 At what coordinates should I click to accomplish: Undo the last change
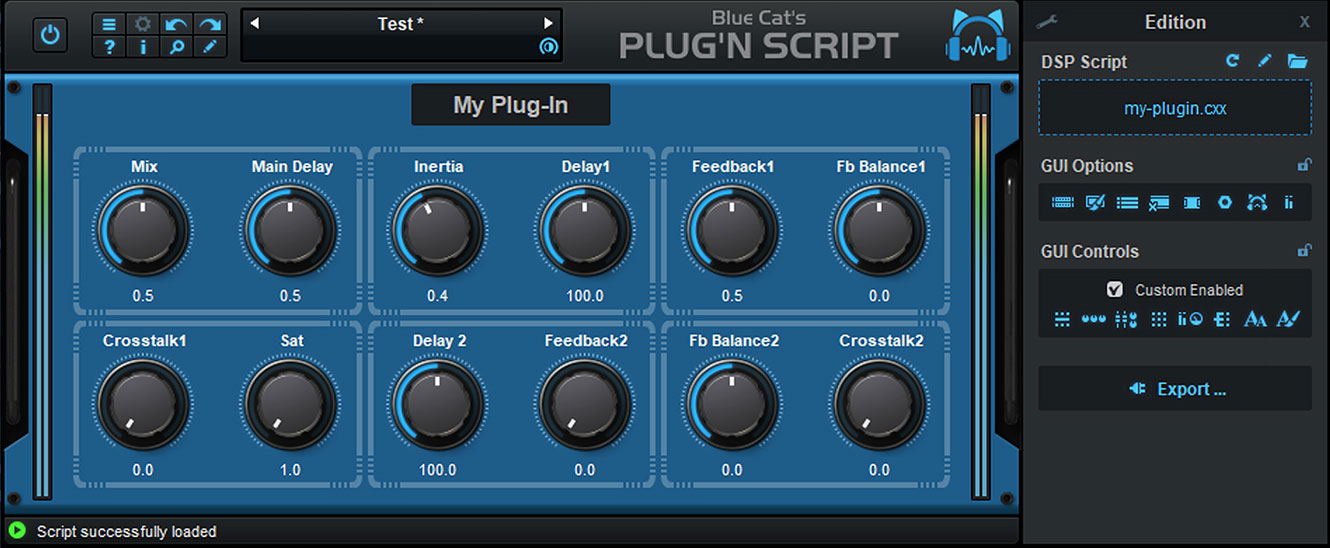176,24
